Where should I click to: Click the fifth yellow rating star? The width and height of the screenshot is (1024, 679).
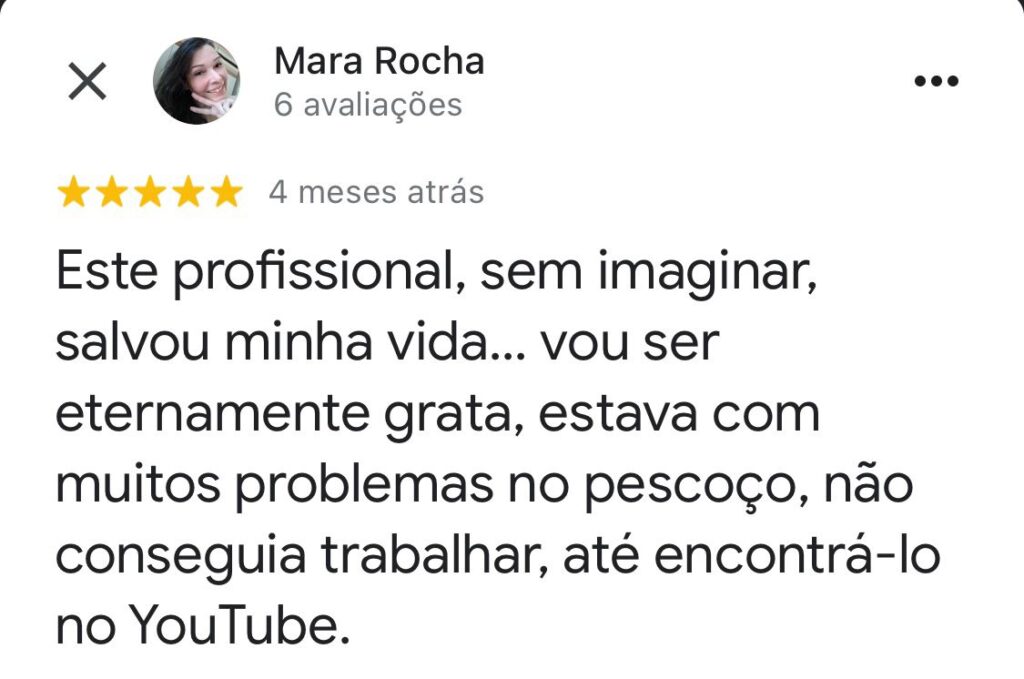(x=227, y=192)
